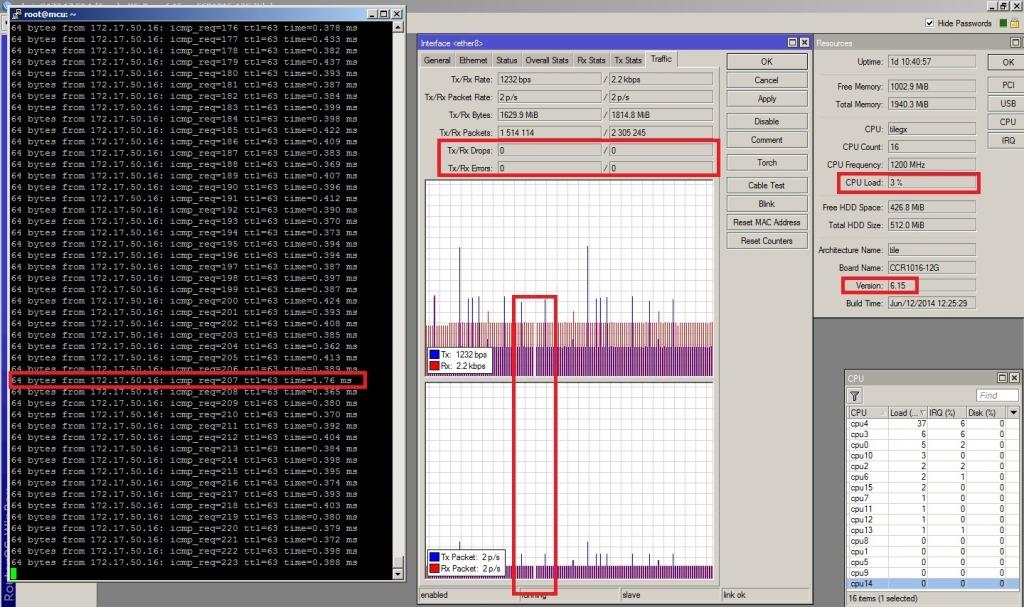This screenshot has width=1024, height=607.
Task: Switch to the General tab
Action: tap(437, 60)
